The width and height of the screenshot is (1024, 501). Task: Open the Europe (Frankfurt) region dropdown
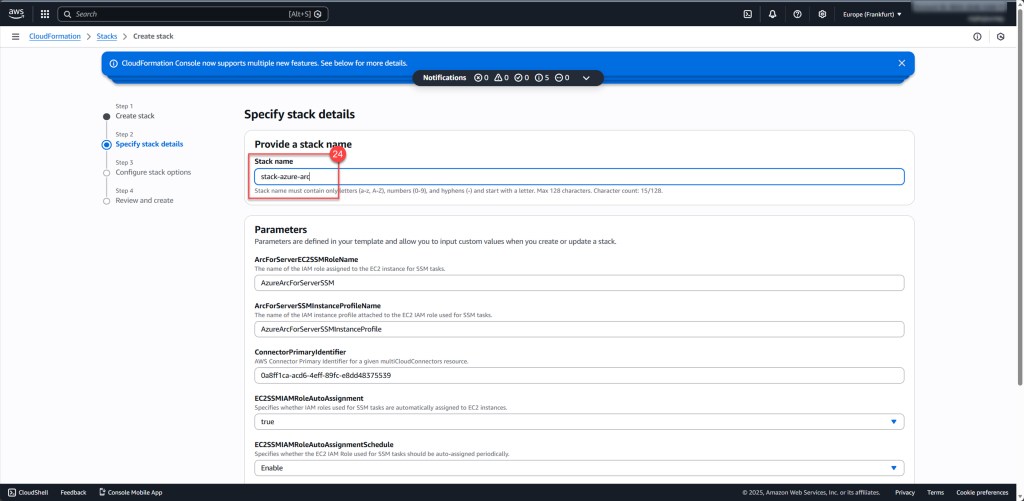click(x=872, y=14)
